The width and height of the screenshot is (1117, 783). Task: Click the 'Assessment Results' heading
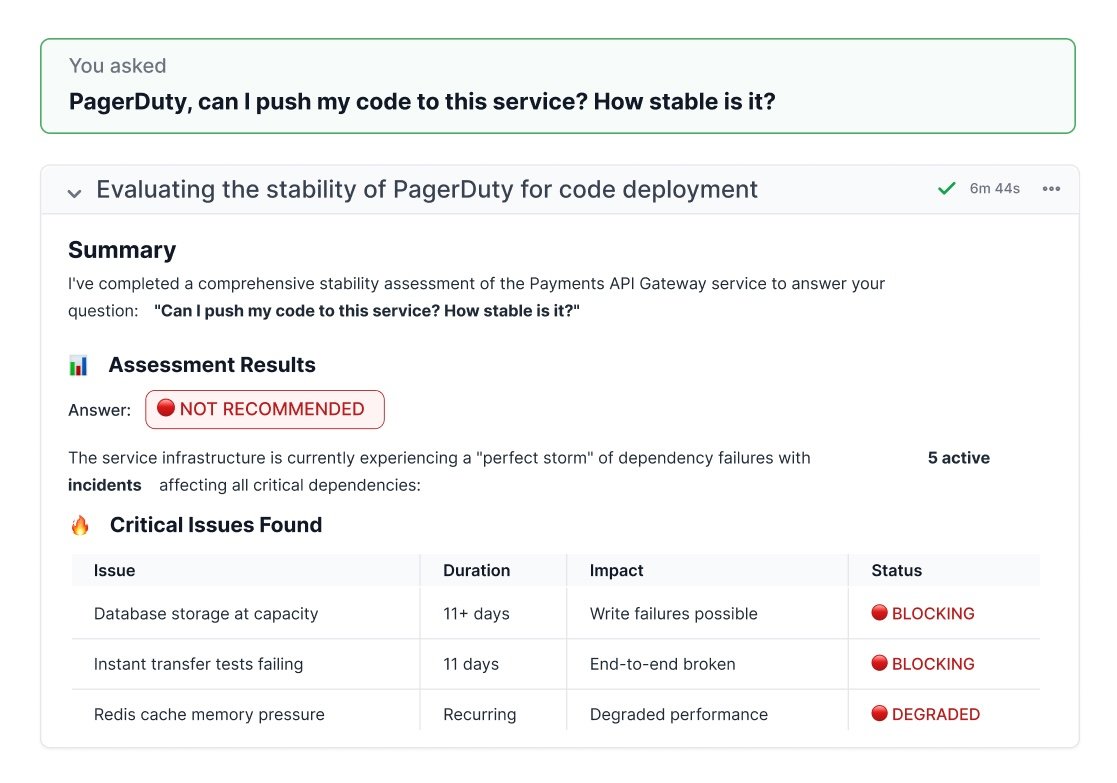tap(212, 365)
